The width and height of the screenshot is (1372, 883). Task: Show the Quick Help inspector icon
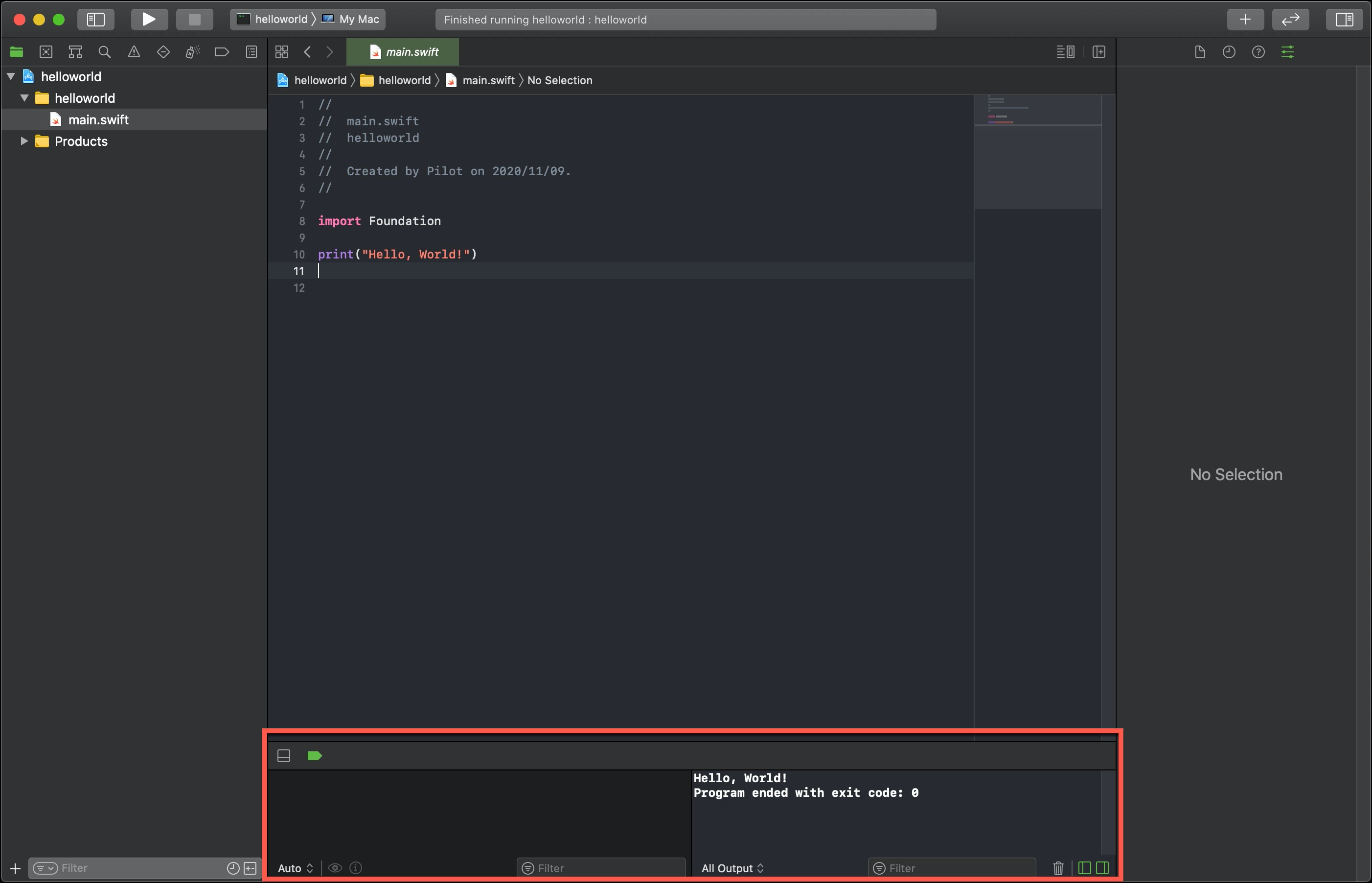[x=1258, y=52]
